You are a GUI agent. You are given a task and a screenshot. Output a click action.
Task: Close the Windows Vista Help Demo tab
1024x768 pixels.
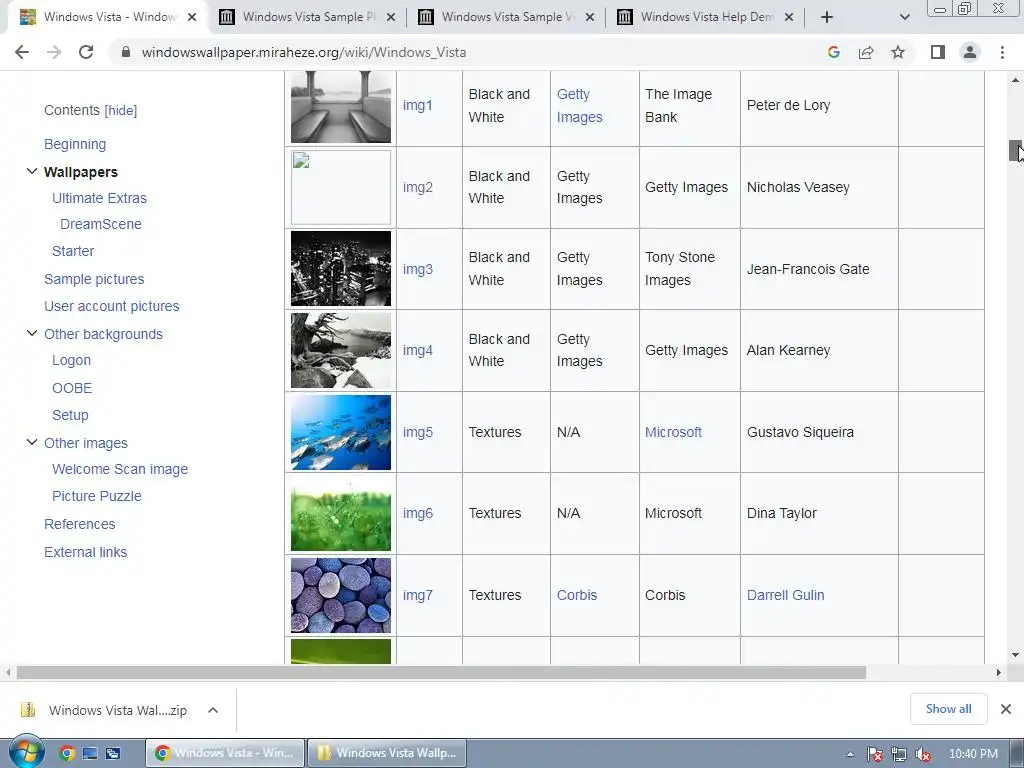coord(789,17)
